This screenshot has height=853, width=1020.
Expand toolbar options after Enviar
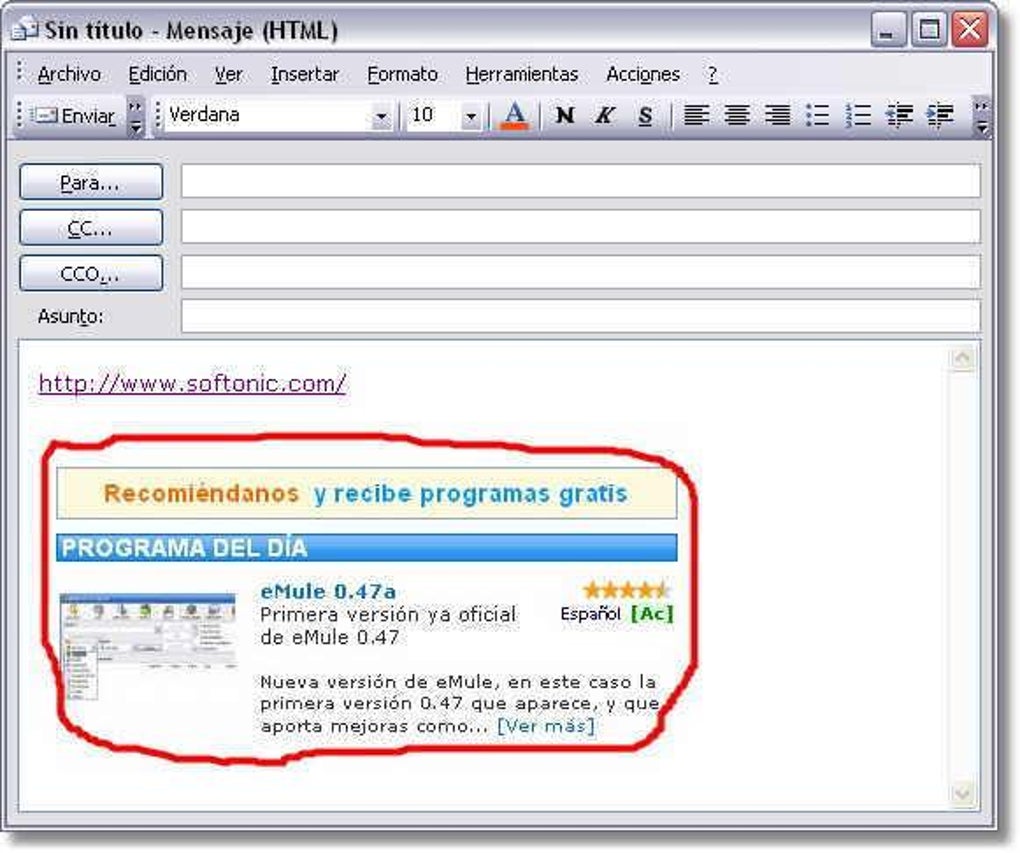tap(135, 116)
